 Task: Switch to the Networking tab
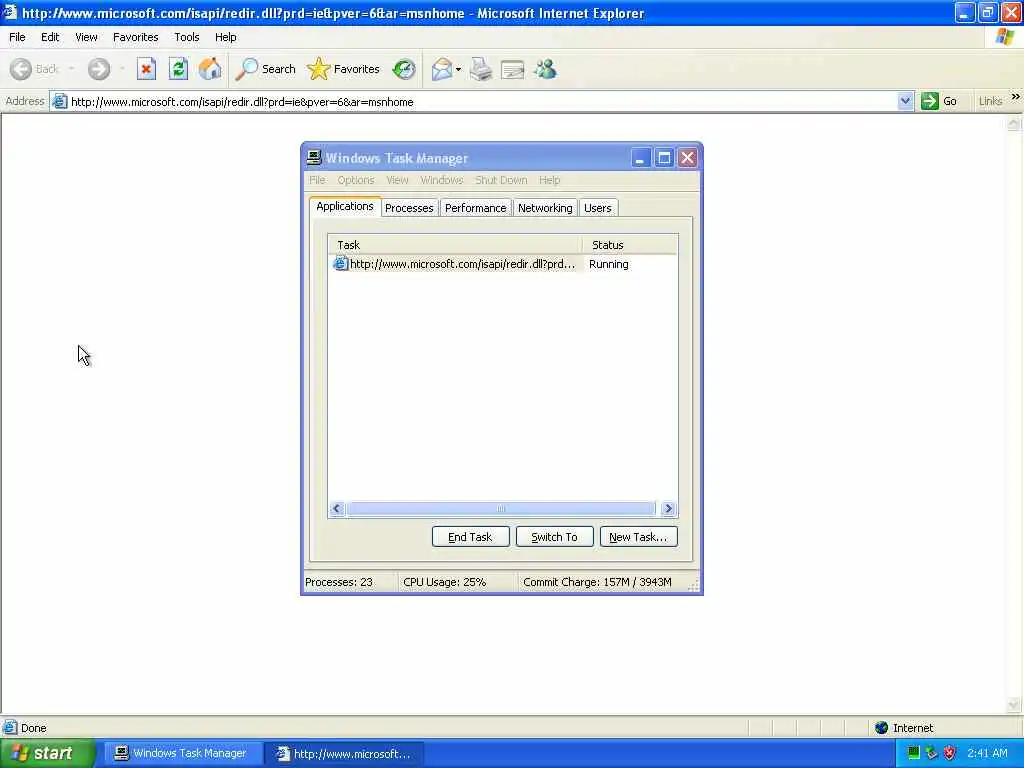pyautogui.click(x=545, y=208)
